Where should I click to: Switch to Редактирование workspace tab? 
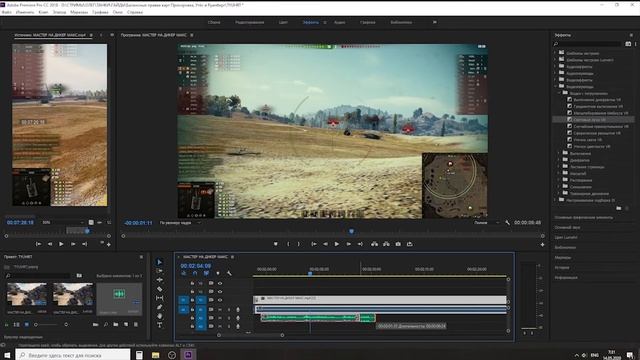[x=249, y=22]
